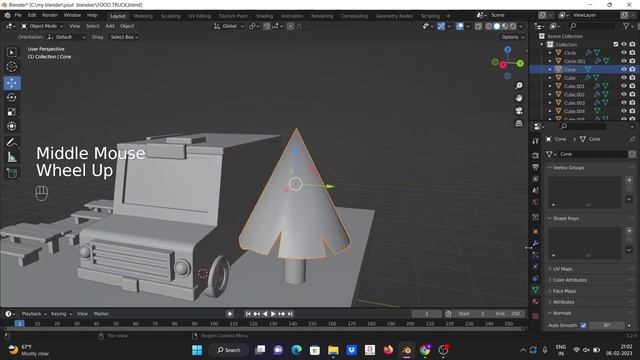640x360 pixels.
Task: Select the Measure tool
Action: click(11, 157)
